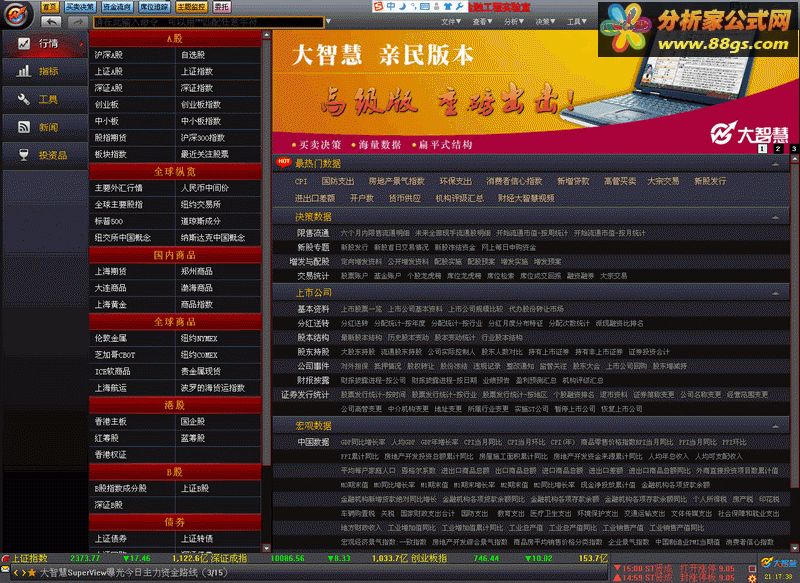Collapse the 上市公司 section

coord(775,293)
